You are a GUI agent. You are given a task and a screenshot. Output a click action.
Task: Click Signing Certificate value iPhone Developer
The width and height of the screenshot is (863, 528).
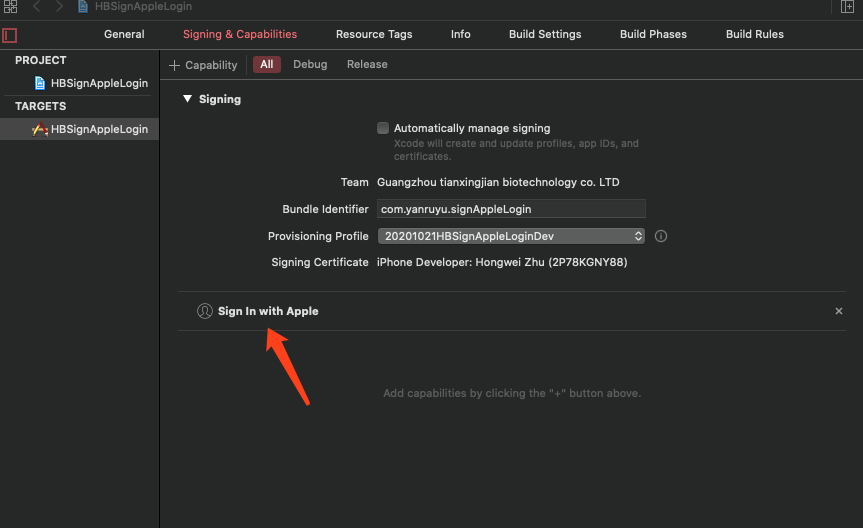[502, 262]
